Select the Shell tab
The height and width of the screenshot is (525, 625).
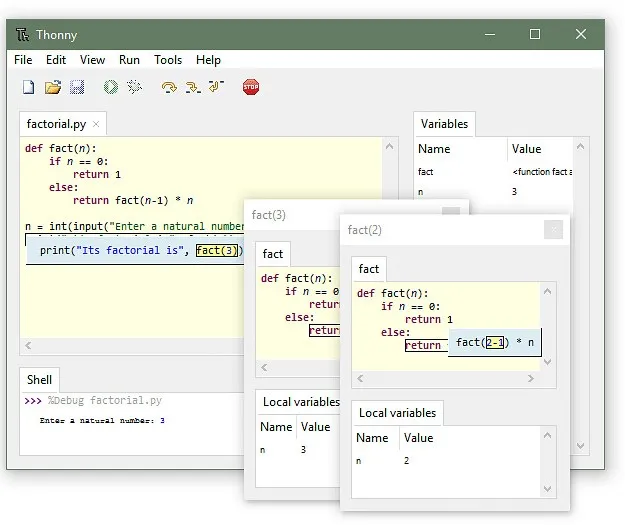(40, 380)
